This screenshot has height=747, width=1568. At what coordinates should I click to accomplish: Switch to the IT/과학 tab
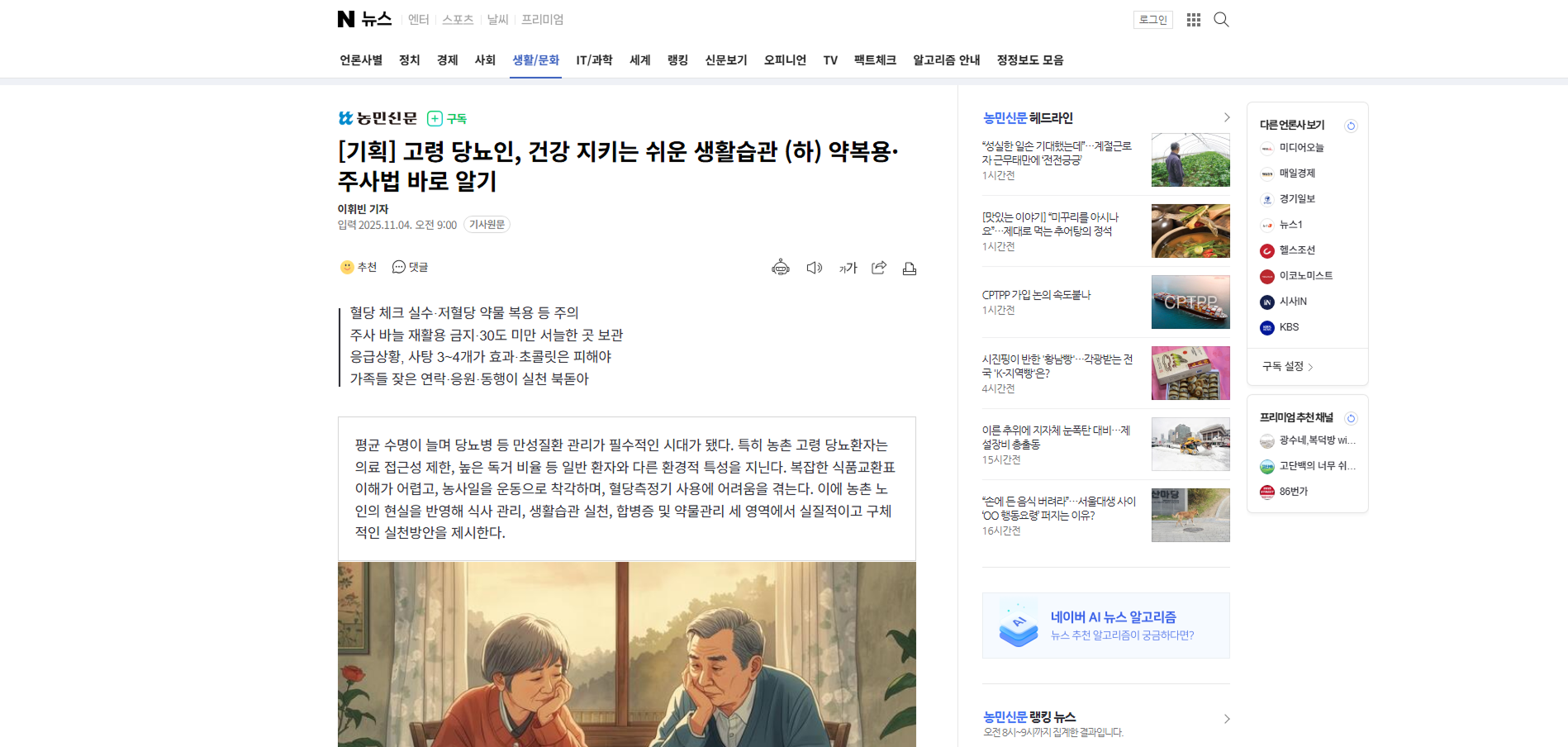[x=594, y=60]
